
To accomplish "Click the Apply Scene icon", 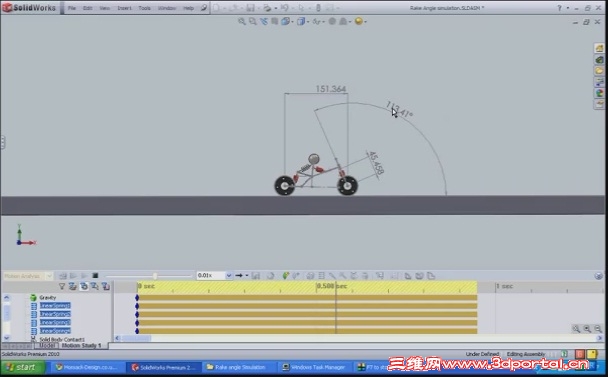I will tap(344, 21).
